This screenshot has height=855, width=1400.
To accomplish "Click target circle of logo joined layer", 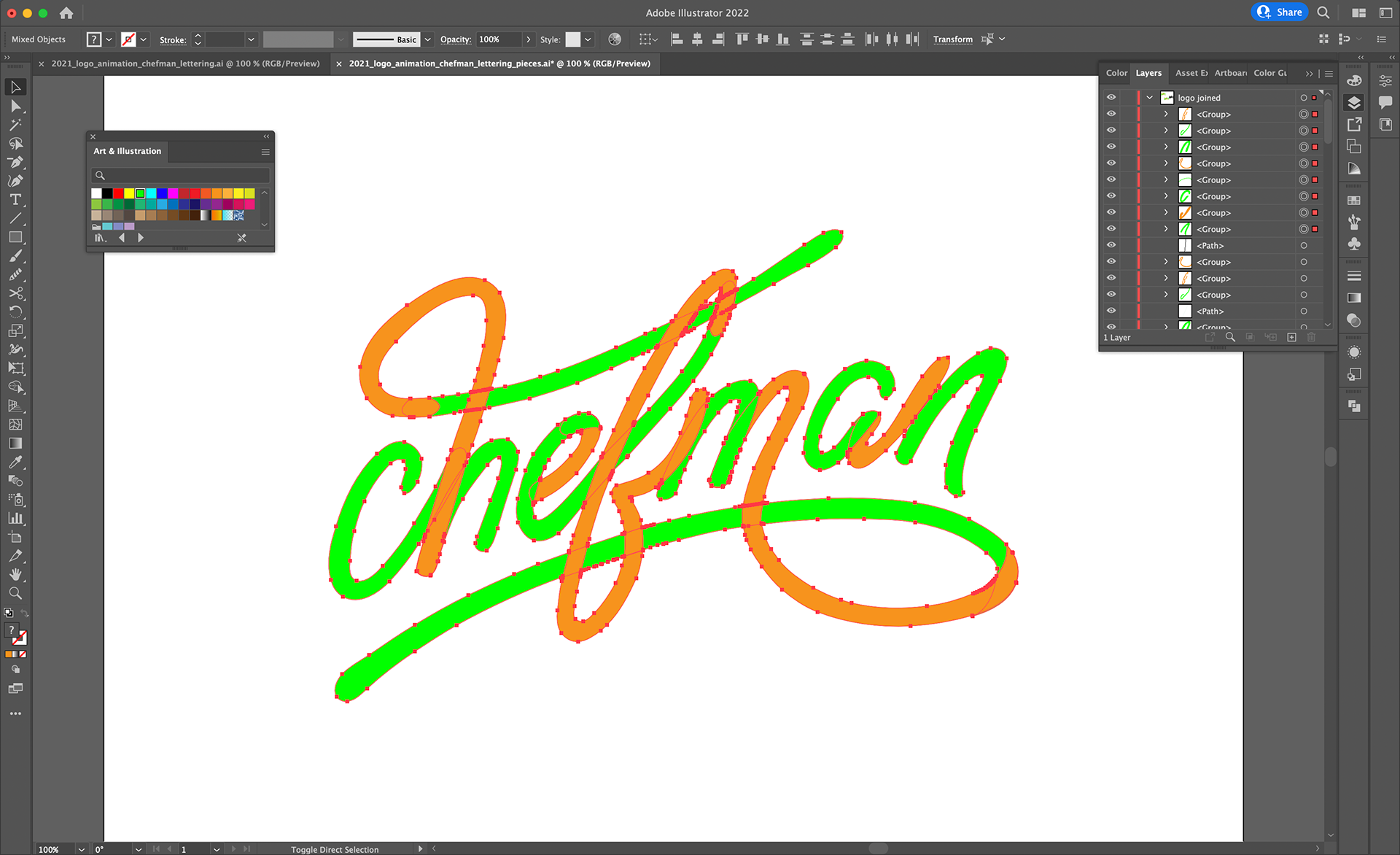I will coord(1304,98).
